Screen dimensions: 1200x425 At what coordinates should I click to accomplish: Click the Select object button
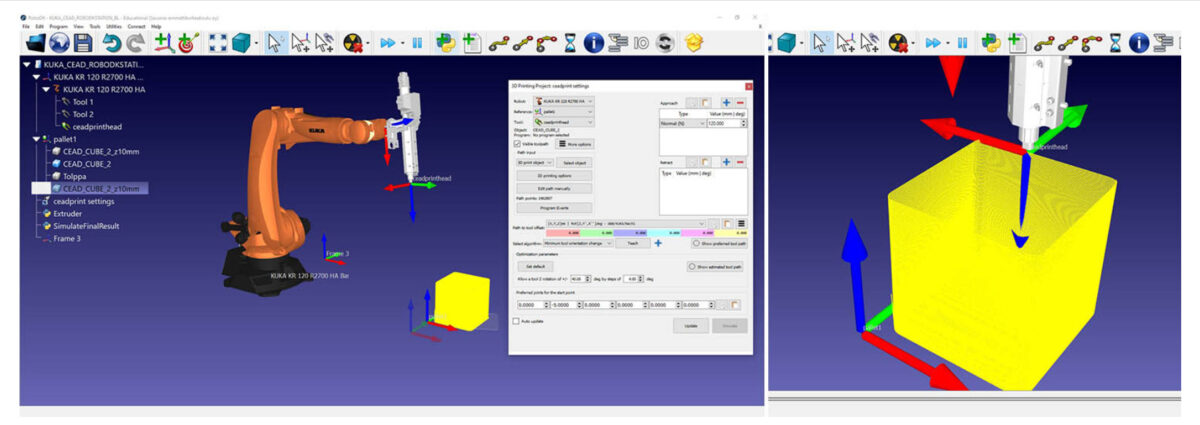tap(574, 162)
